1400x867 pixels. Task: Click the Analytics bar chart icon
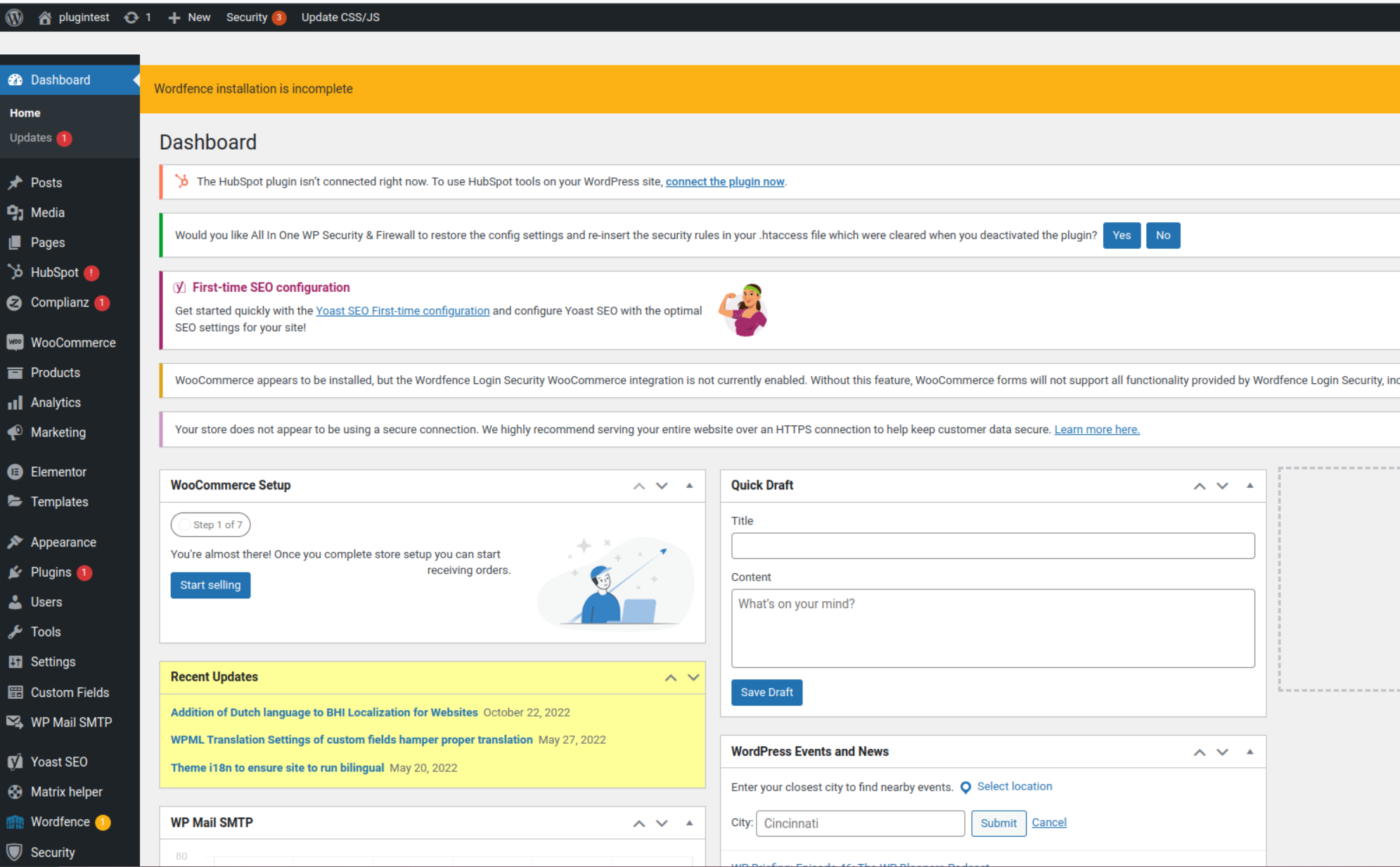point(15,403)
